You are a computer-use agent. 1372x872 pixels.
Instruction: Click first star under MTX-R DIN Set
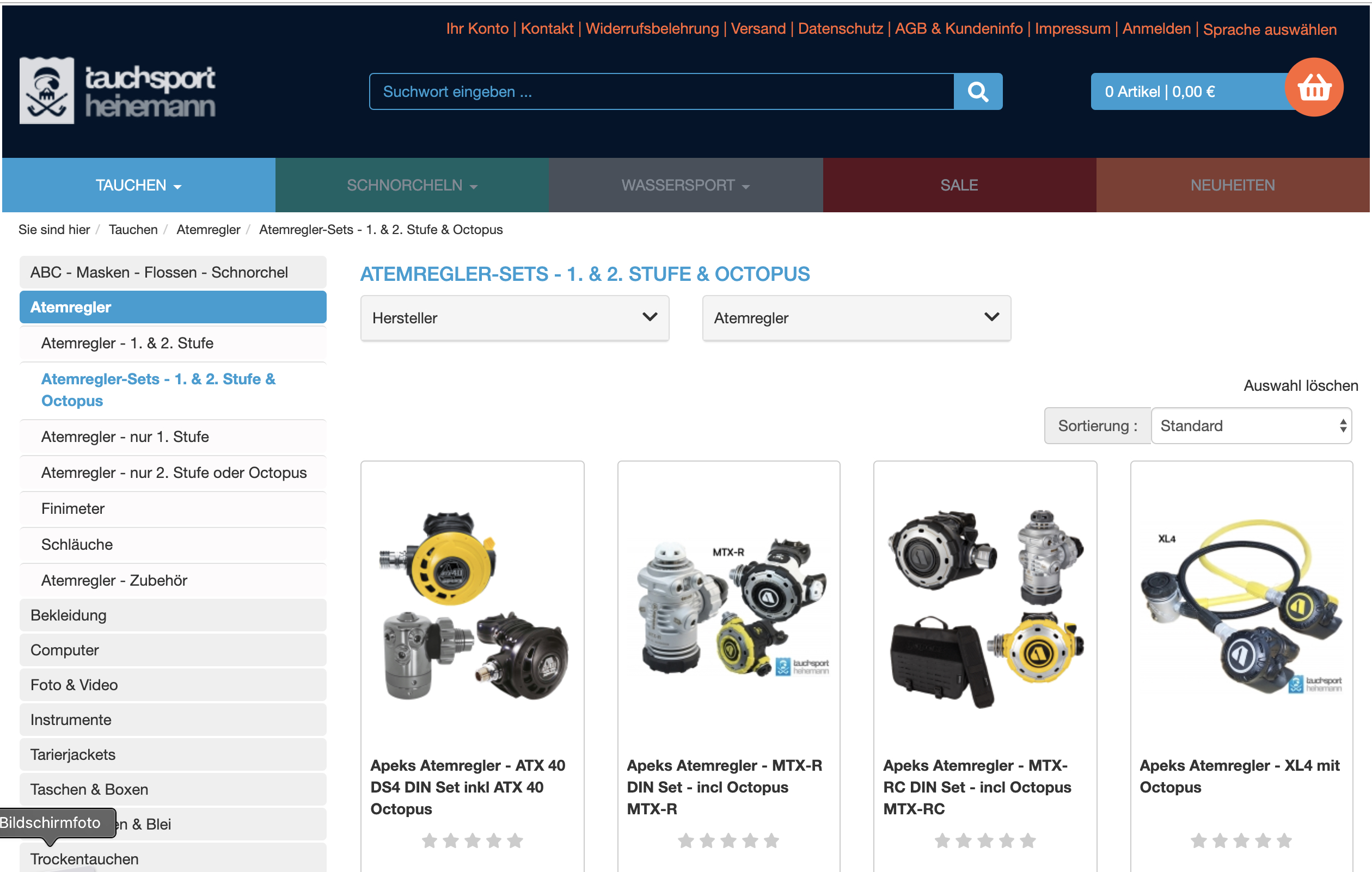[x=686, y=840]
